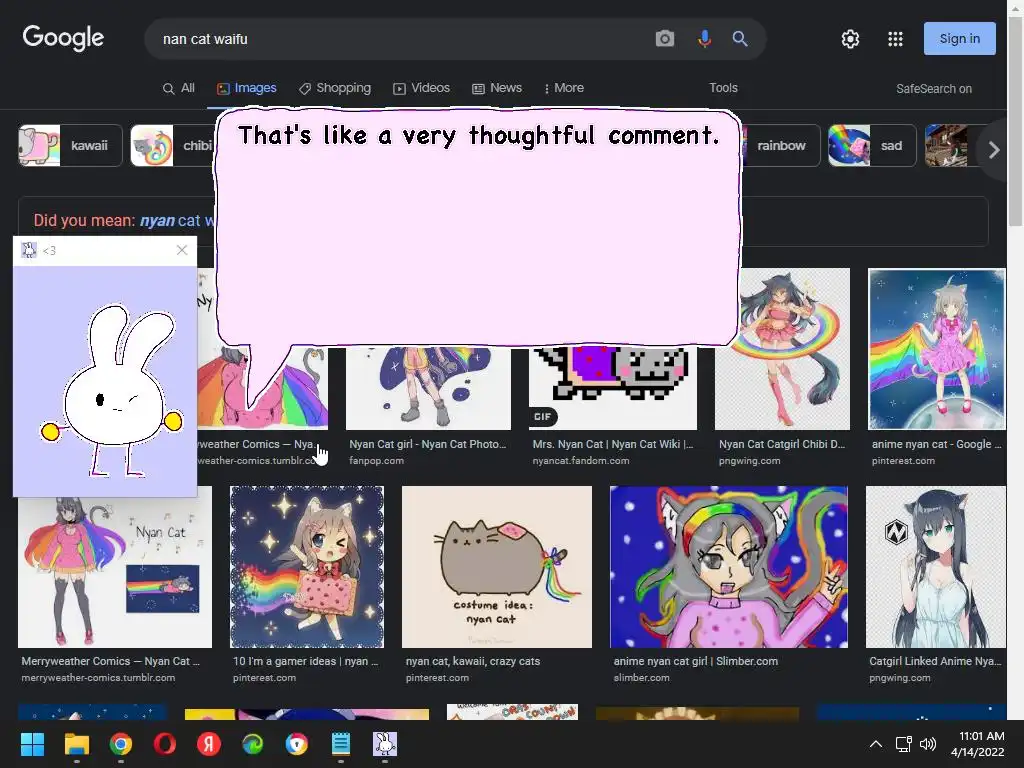
Task: Open Google Chrome from taskbar
Action: (x=121, y=744)
